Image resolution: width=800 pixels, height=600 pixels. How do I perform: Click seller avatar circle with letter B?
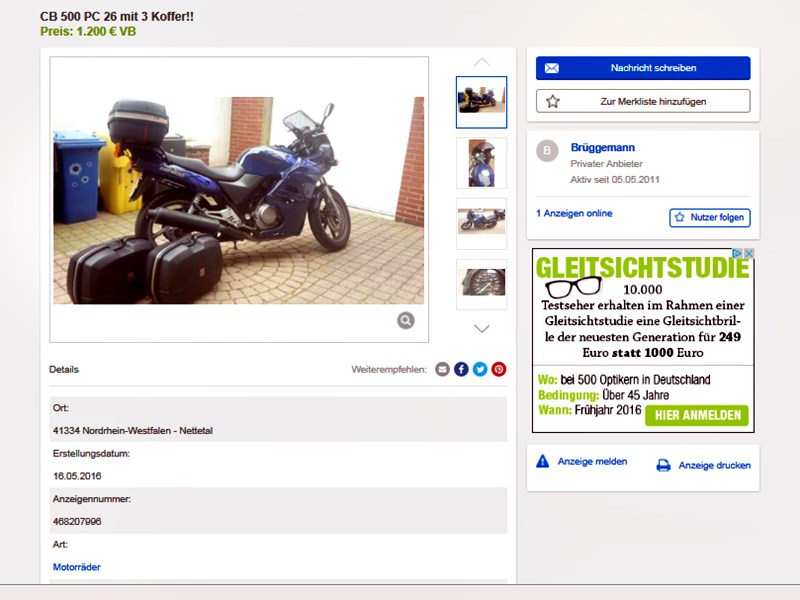coord(547,151)
